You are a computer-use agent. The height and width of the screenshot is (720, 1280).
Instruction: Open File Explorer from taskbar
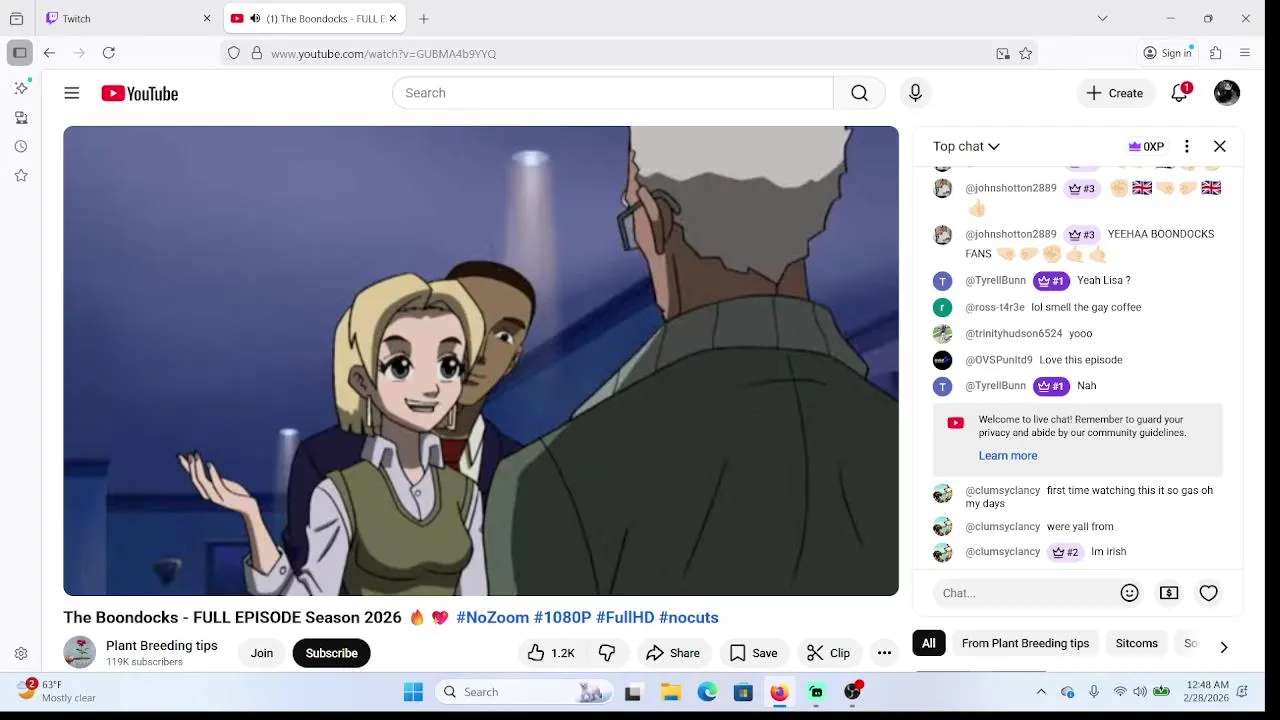coord(671,692)
